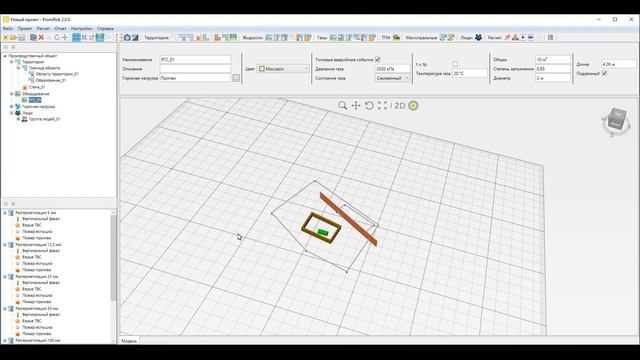Click the fit-to-screen tool in viewport
This screenshot has width=640, height=360.
pyautogui.click(x=382, y=106)
